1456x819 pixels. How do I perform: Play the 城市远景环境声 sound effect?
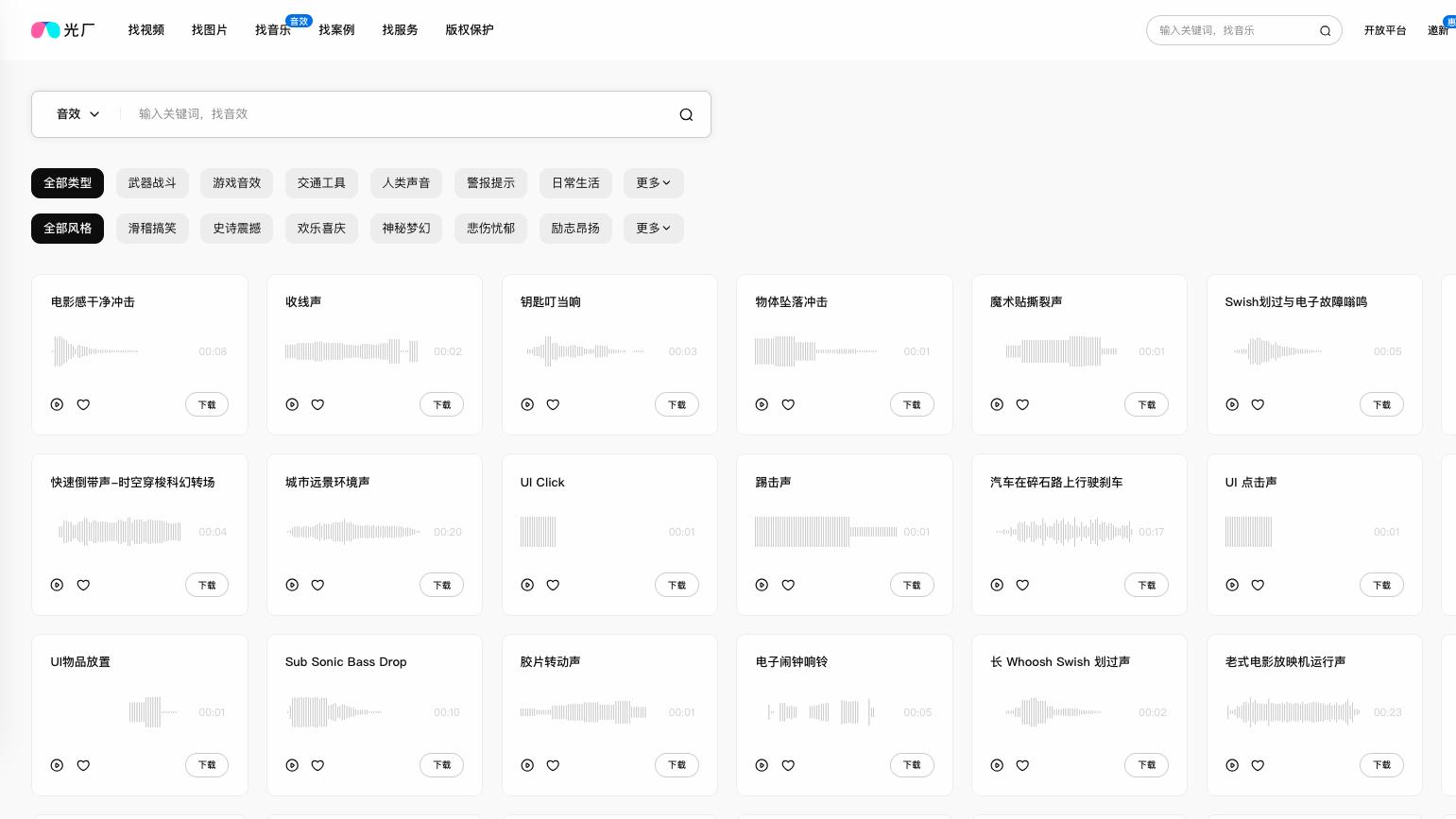(x=292, y=585)
